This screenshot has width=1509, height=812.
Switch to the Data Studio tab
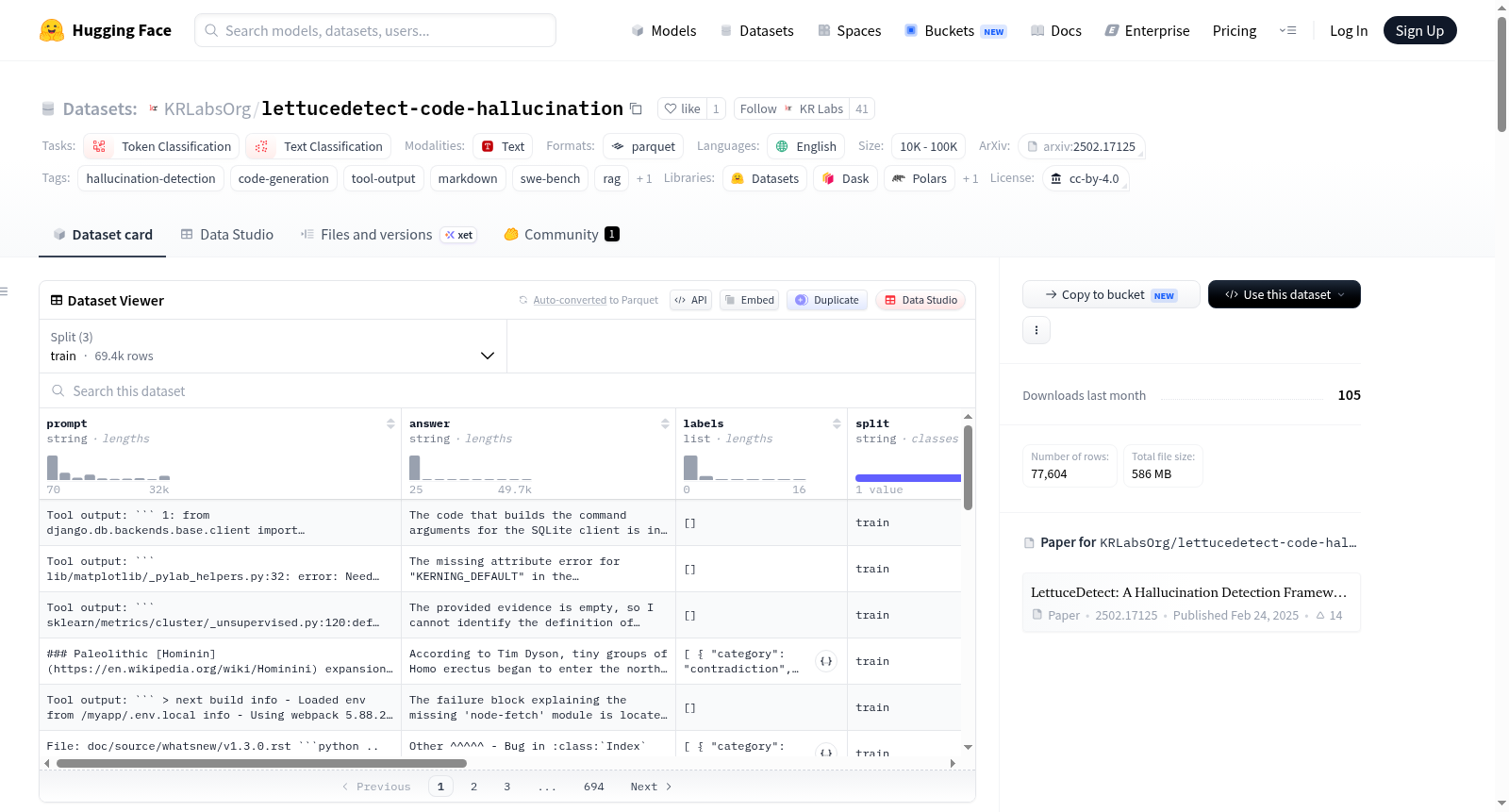coord(227,234)
